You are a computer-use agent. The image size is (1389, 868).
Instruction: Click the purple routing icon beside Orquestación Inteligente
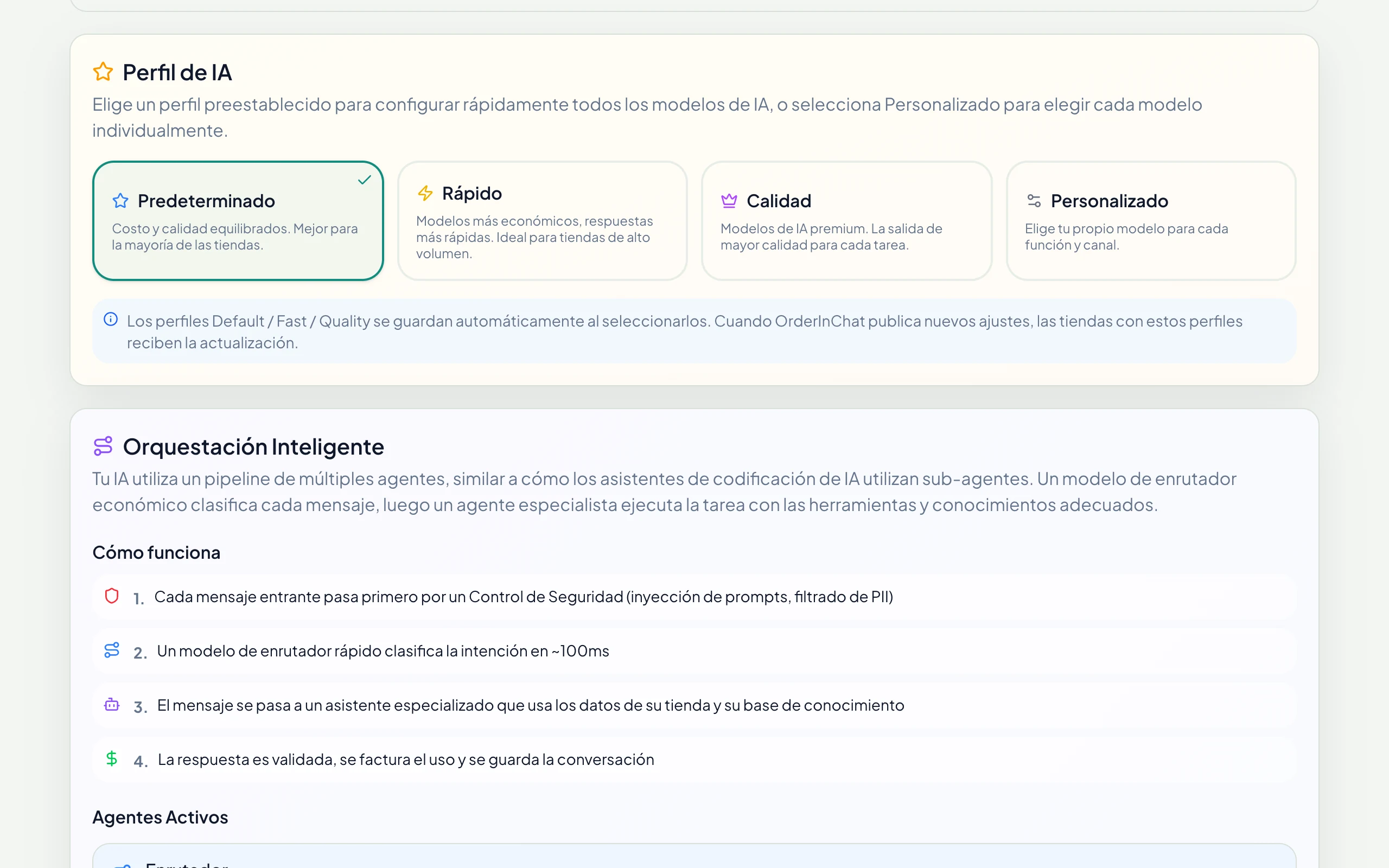103,446
